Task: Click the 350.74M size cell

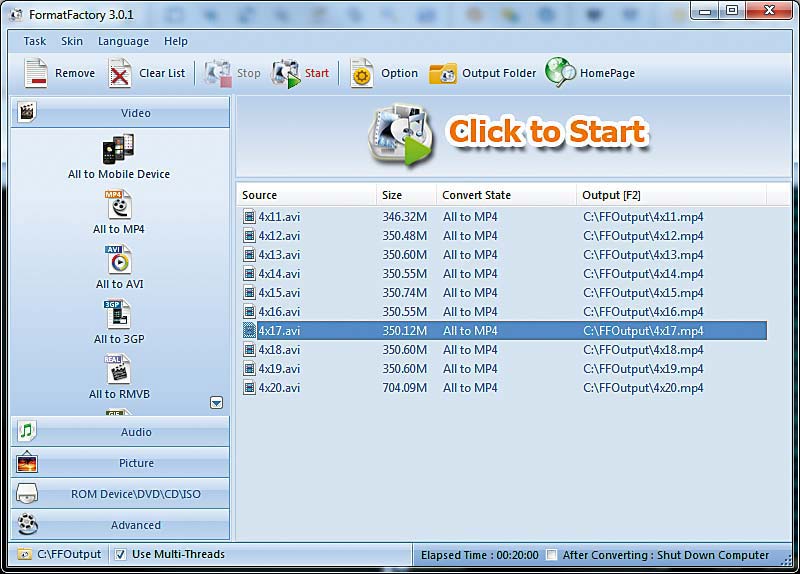Action: pos(405,292)
